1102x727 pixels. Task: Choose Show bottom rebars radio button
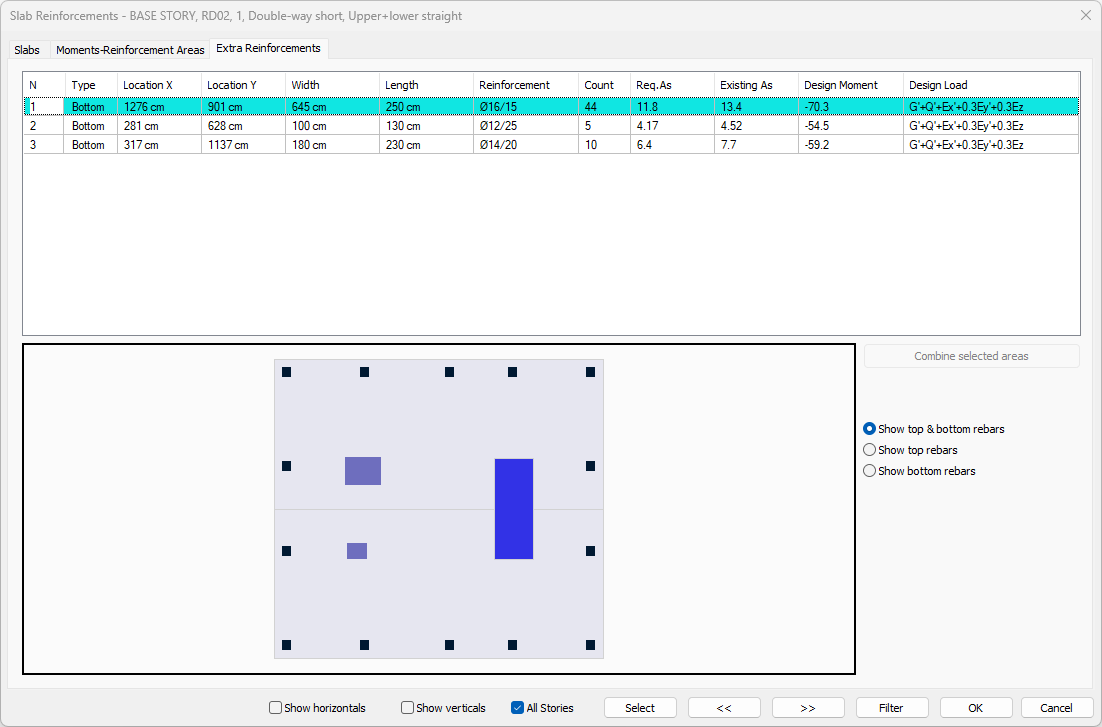point(919,471)
